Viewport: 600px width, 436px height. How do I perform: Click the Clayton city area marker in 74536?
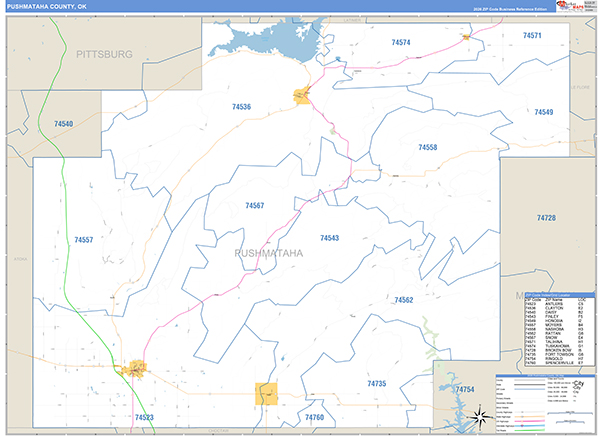point(302,96)
